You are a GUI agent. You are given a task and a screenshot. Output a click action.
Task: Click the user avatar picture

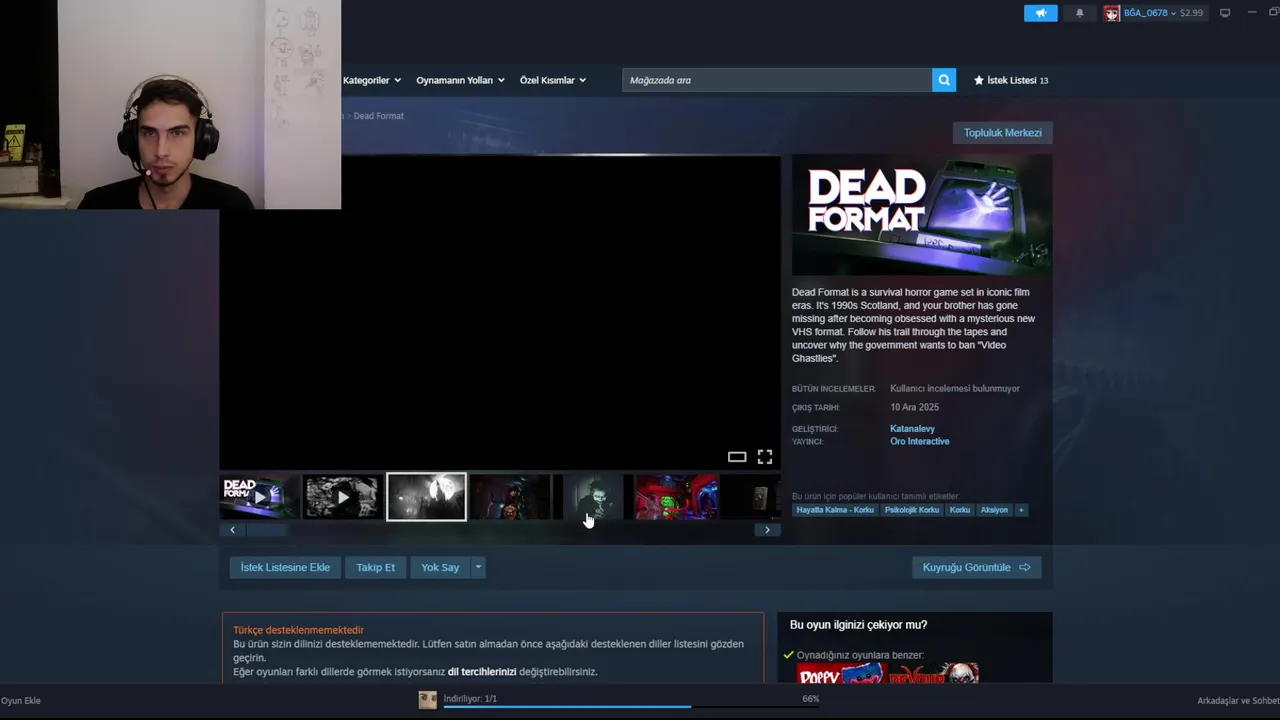[x=1111, y=13]
